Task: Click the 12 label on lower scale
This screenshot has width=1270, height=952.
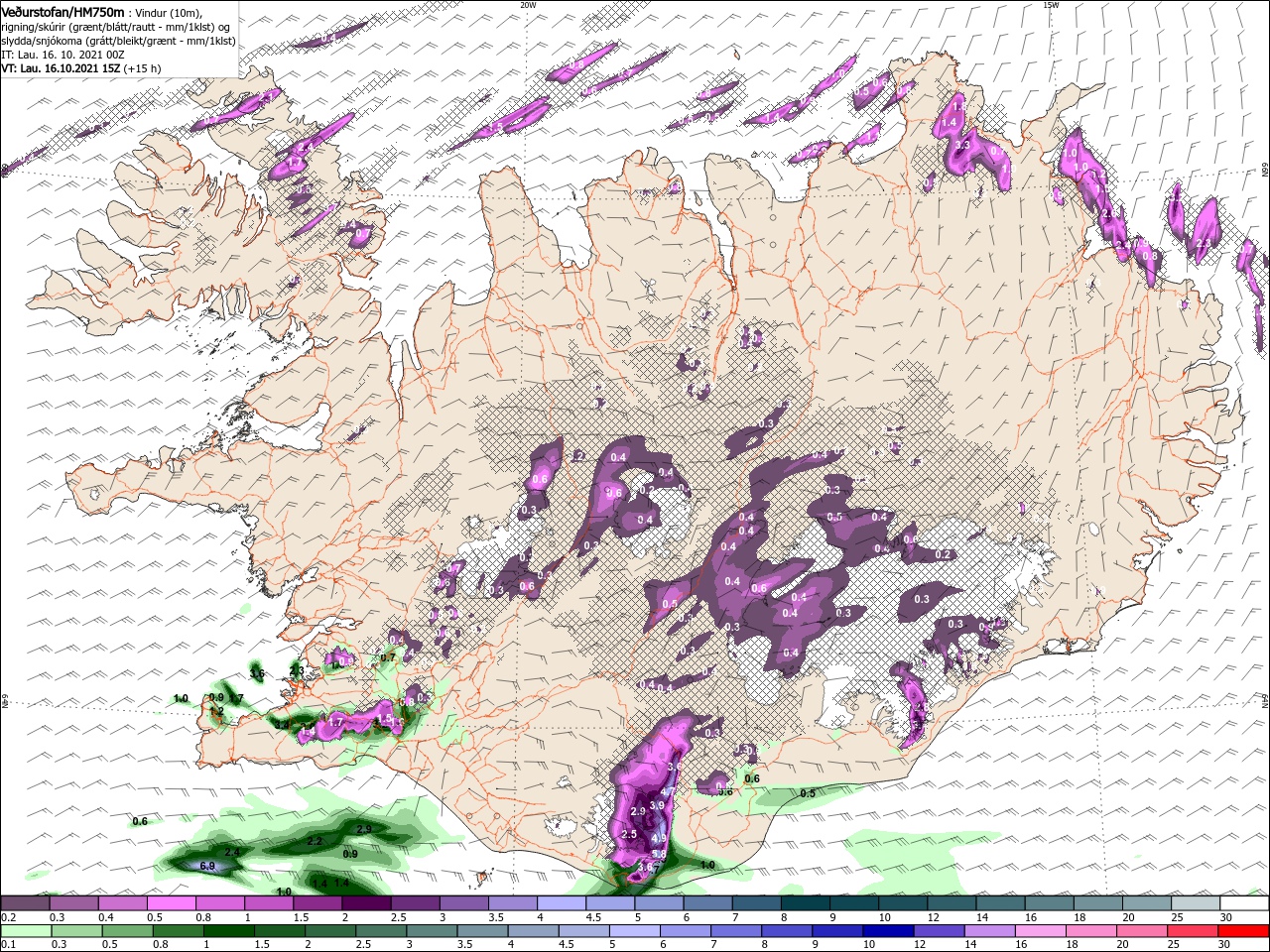Action: click(920, 944)
